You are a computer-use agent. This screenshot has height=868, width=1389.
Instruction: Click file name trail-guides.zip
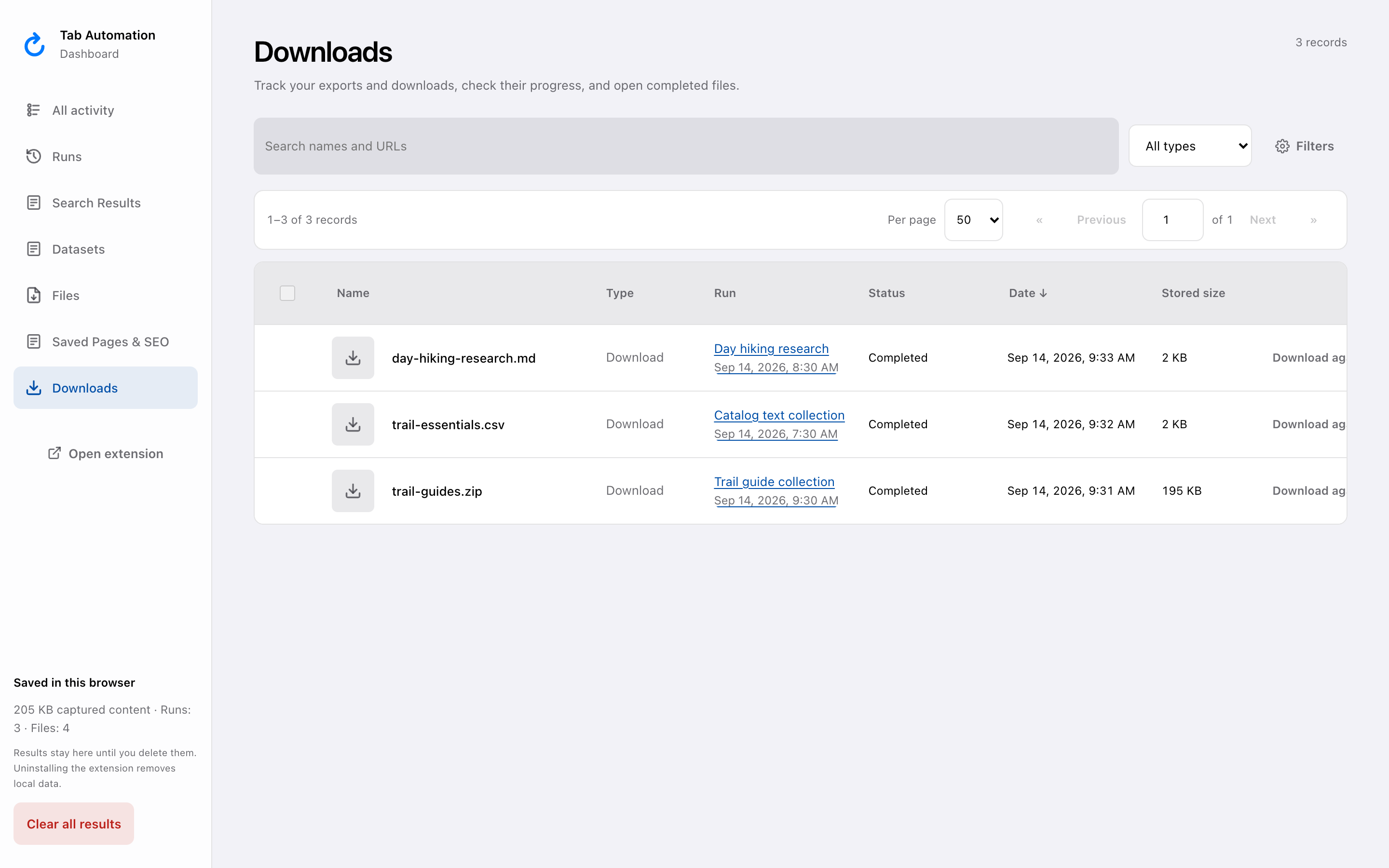[437, 491]
